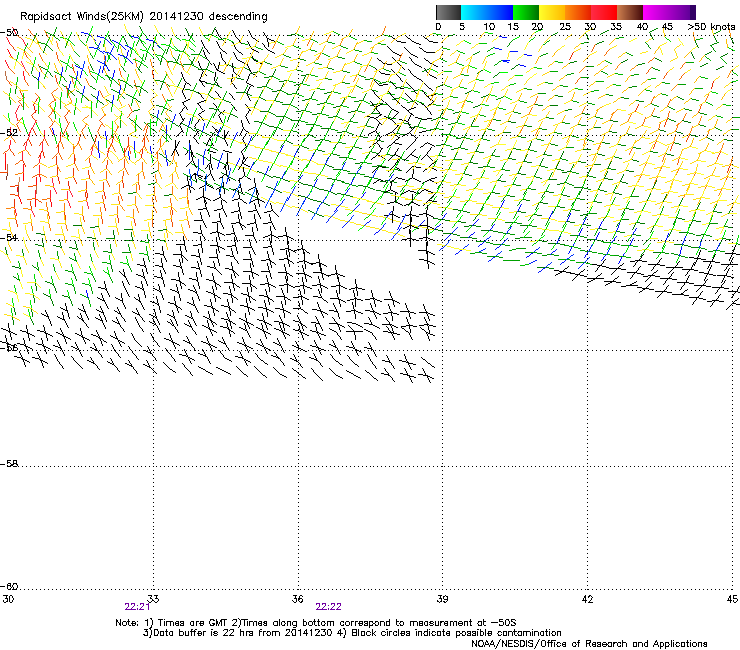Click the latitude label '-54'
The height and width of the screenshot is (650, 740).
pos(9,238)
